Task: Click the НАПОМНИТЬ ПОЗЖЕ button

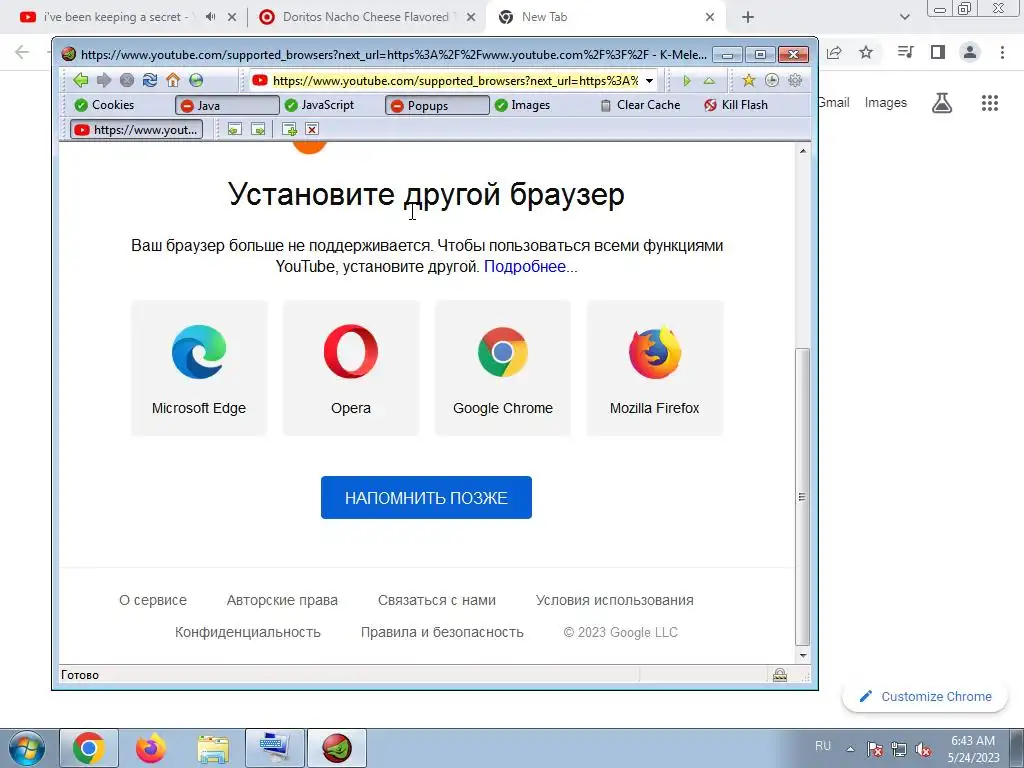Action: [x=426, y=498]
